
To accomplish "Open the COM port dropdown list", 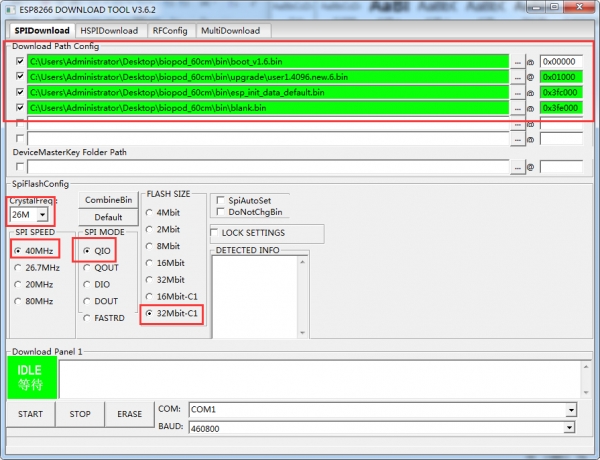I will tap(571, 410).
